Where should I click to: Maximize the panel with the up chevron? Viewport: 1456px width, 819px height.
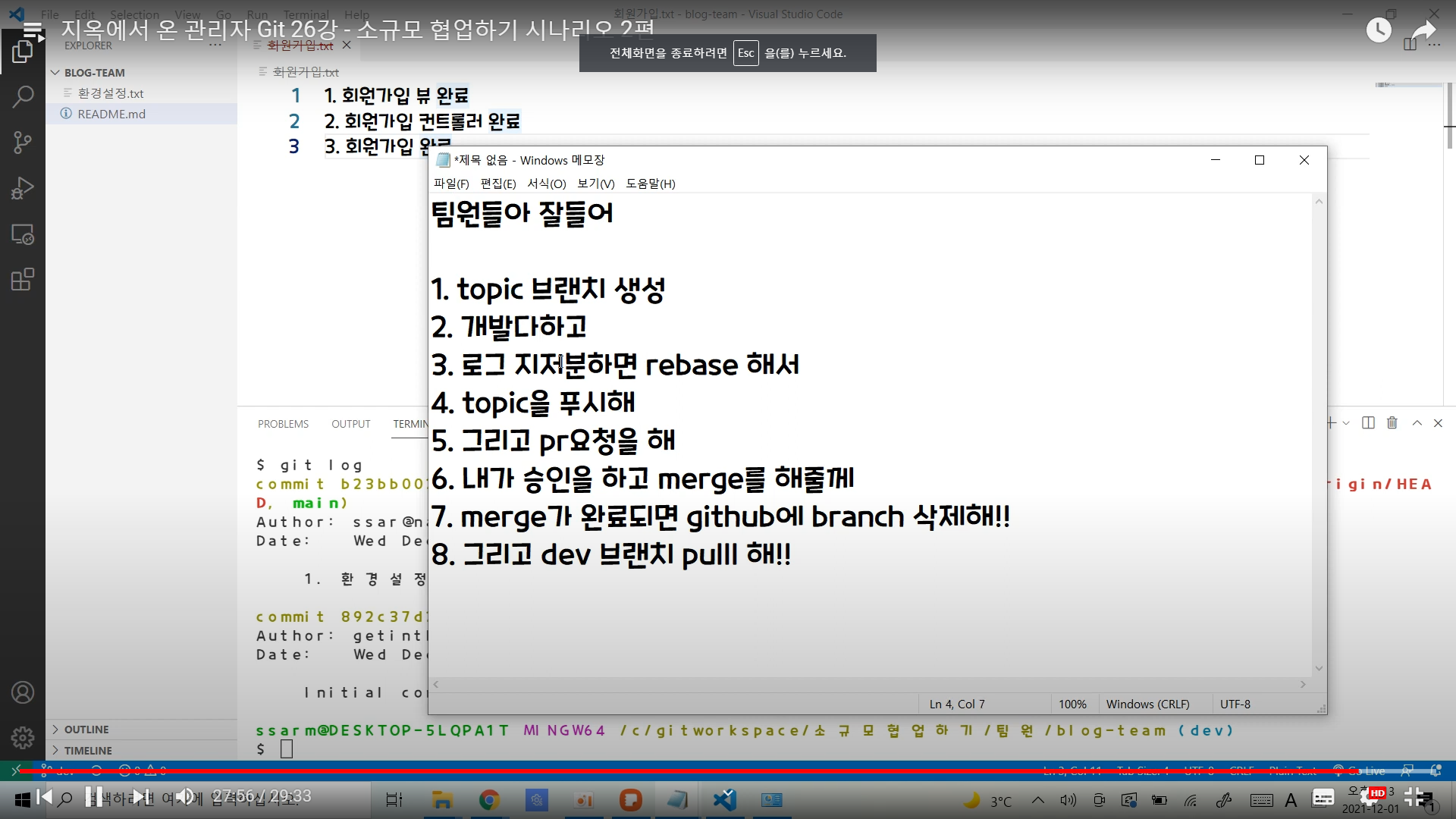click(1417, 423)
